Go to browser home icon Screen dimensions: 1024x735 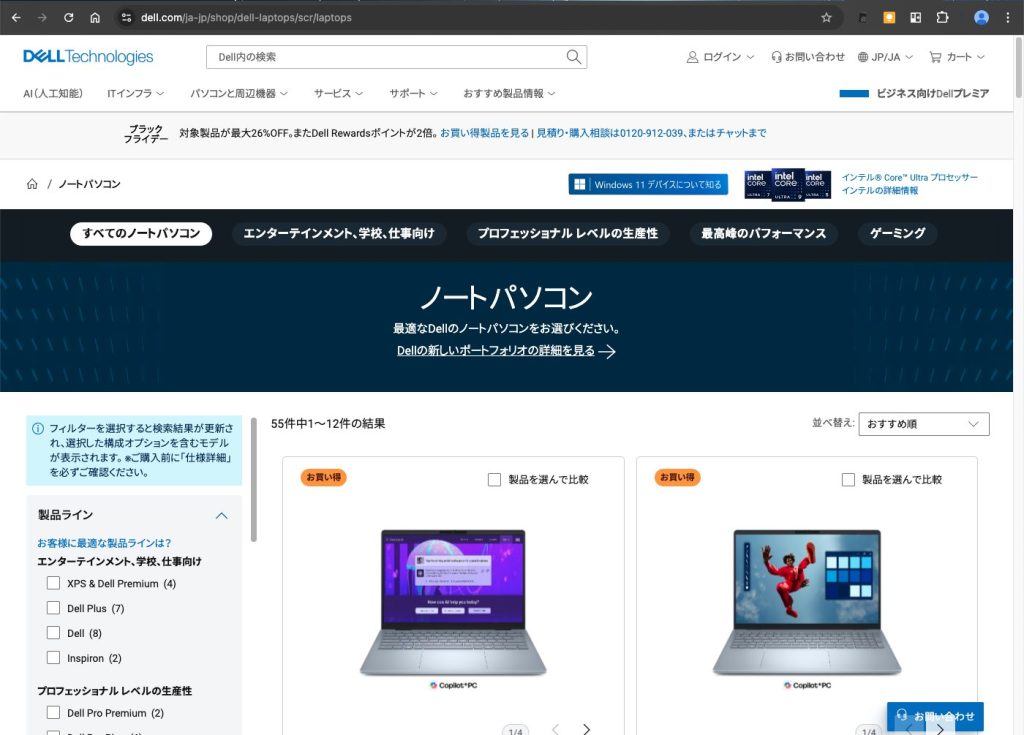(x=95, y=18)
